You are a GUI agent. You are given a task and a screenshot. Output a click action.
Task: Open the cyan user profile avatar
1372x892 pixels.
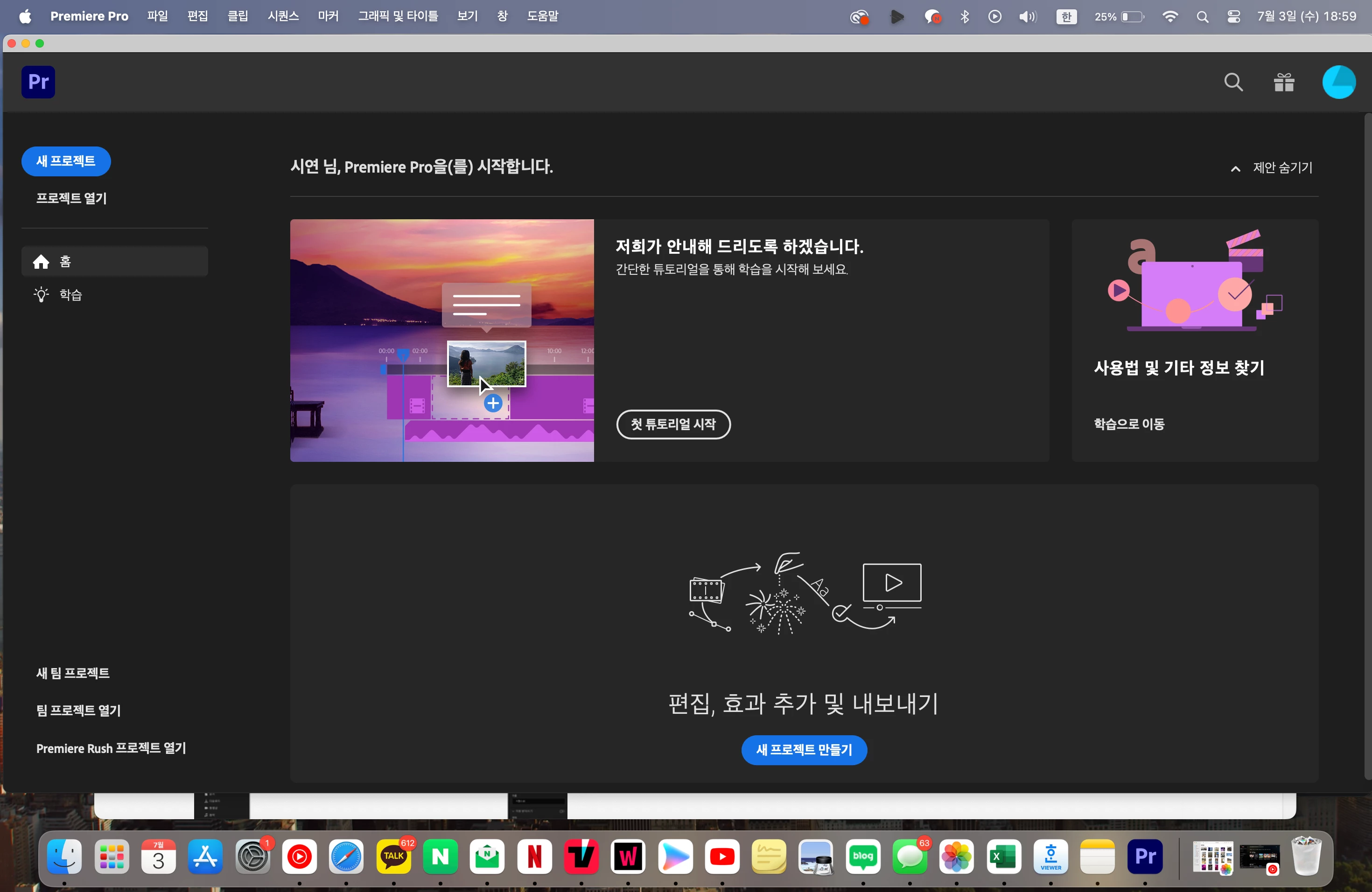pos(1338,83)
